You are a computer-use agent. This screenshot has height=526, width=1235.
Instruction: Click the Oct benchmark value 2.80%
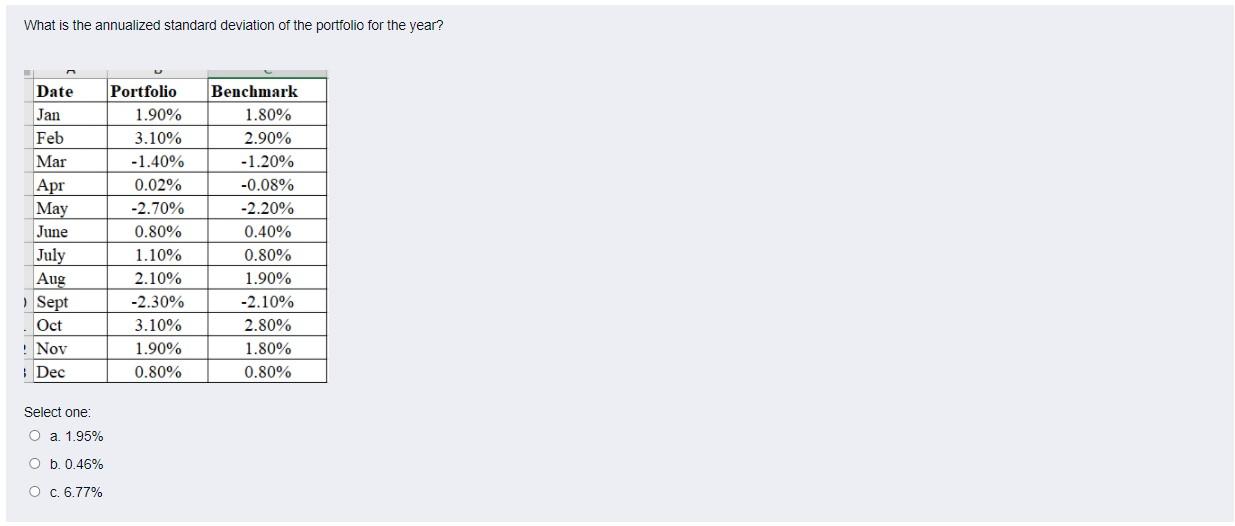pos(268,326)
